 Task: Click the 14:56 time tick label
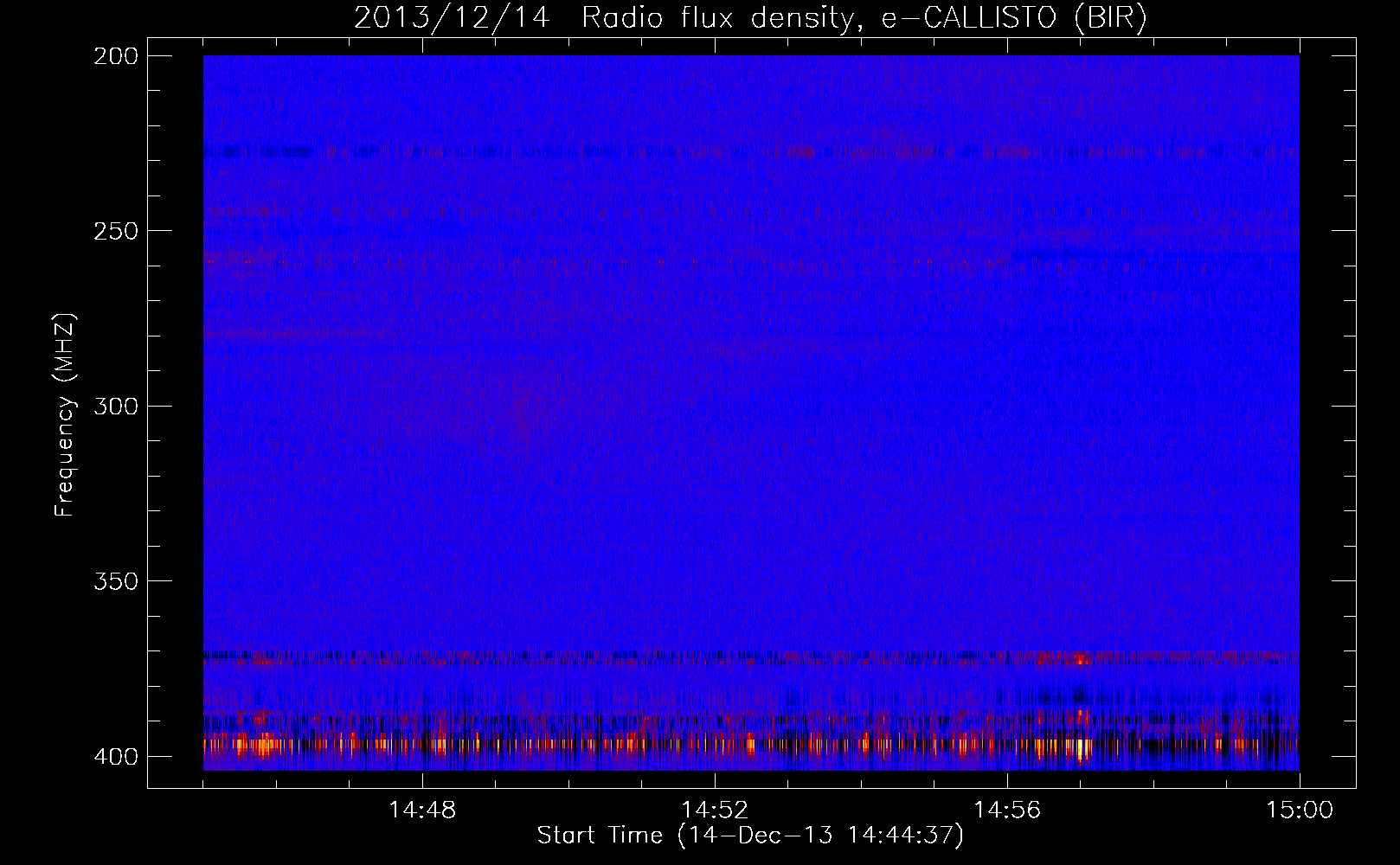pos(1007,811)
